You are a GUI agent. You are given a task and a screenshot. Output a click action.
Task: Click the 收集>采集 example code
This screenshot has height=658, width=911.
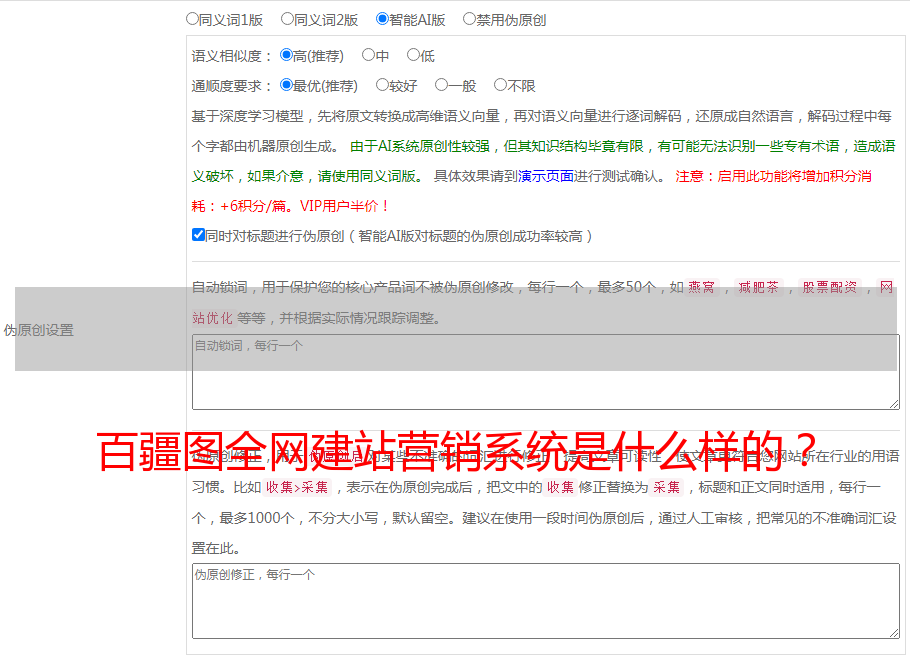pos(297,487)
